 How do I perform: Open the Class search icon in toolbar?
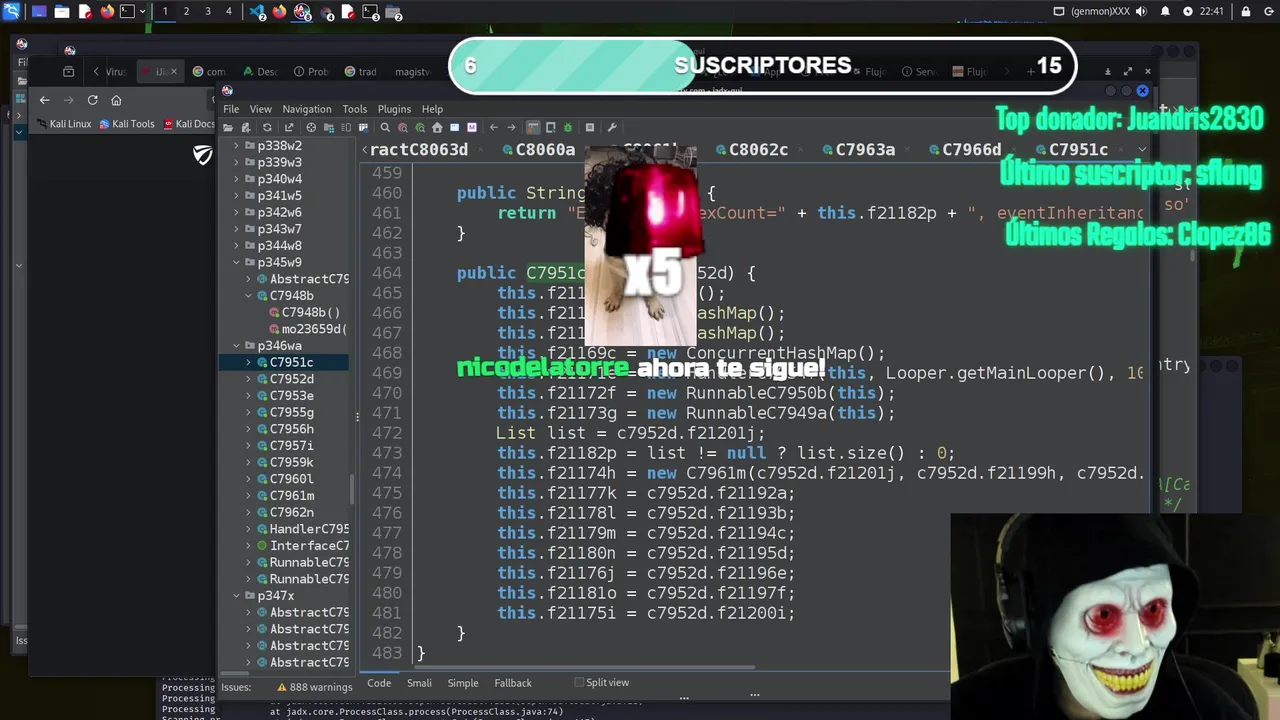tap(403, 127)
